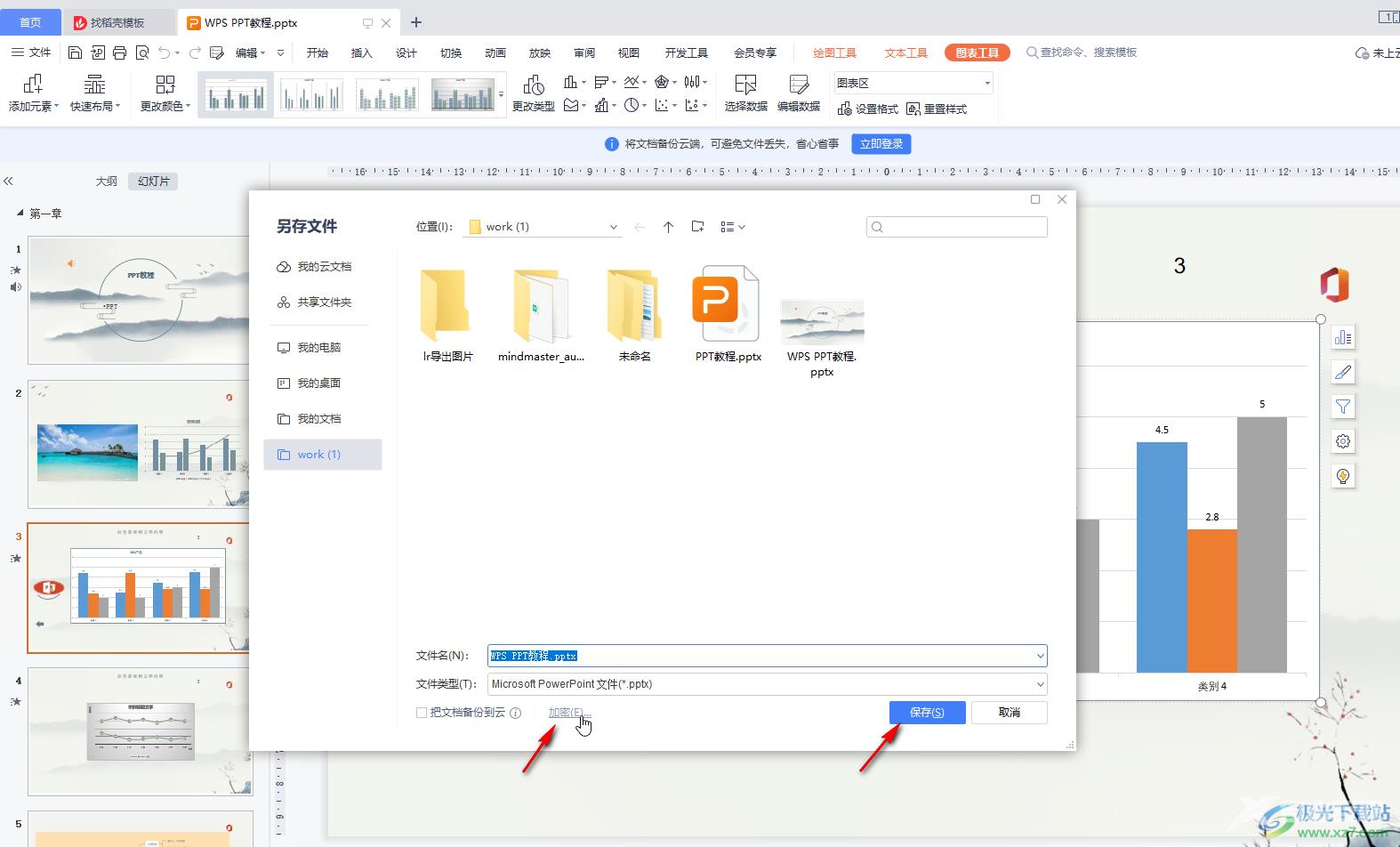Open new tab with plus button
This screenshot has width=1400, height=847.
point(416,22)
